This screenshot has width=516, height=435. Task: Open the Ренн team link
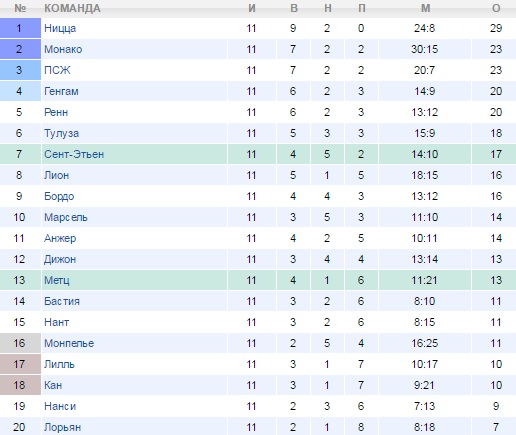tap(56, 112)
